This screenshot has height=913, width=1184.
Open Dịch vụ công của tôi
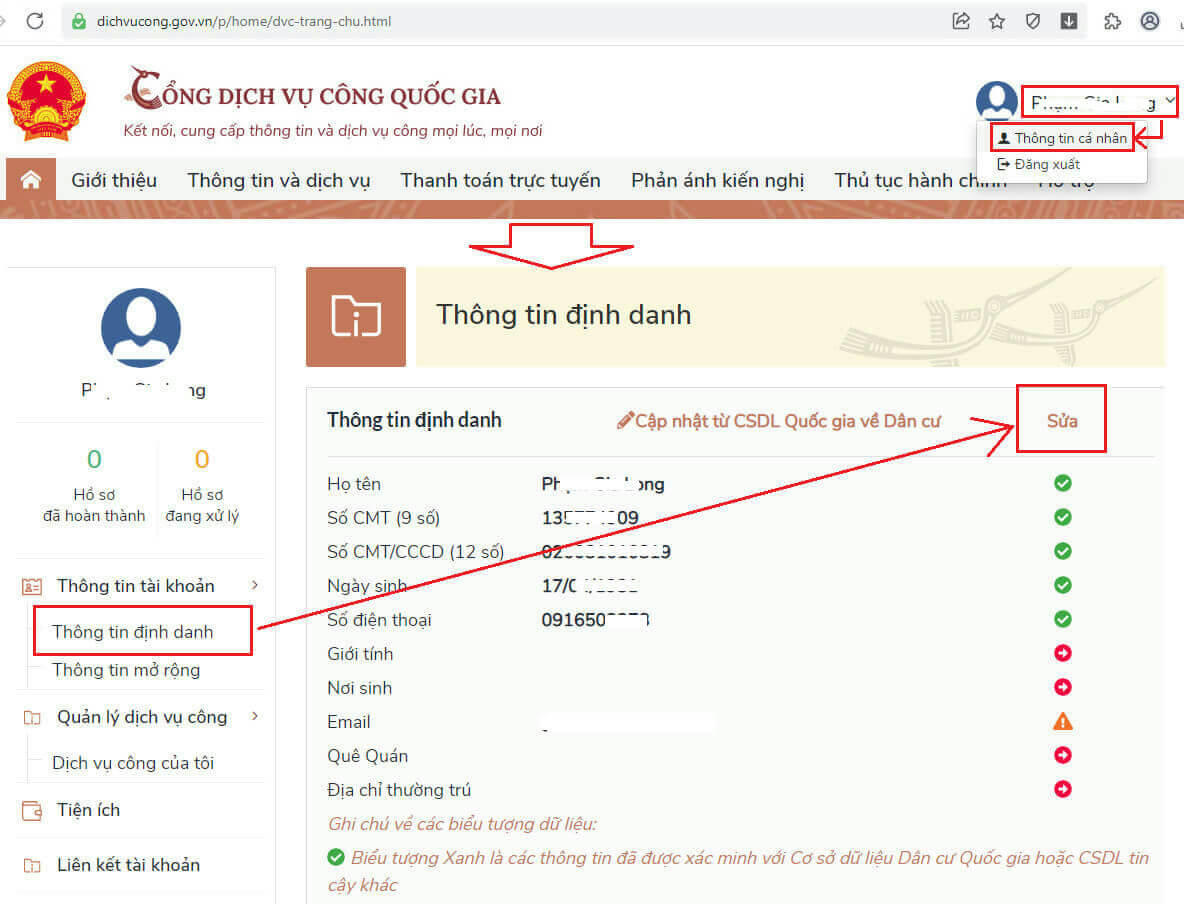pyautogui.click(x=133, y=763)
